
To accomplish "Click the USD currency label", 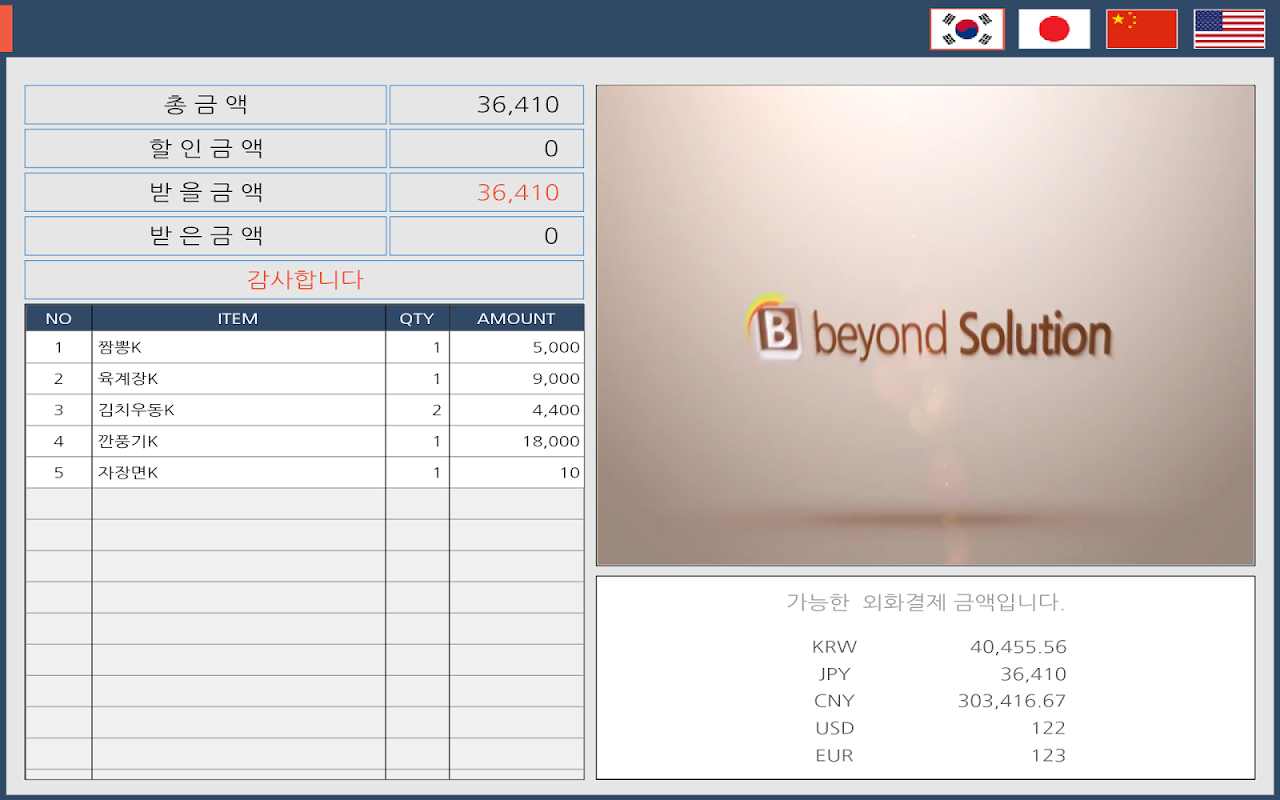I will pos(834,728).
